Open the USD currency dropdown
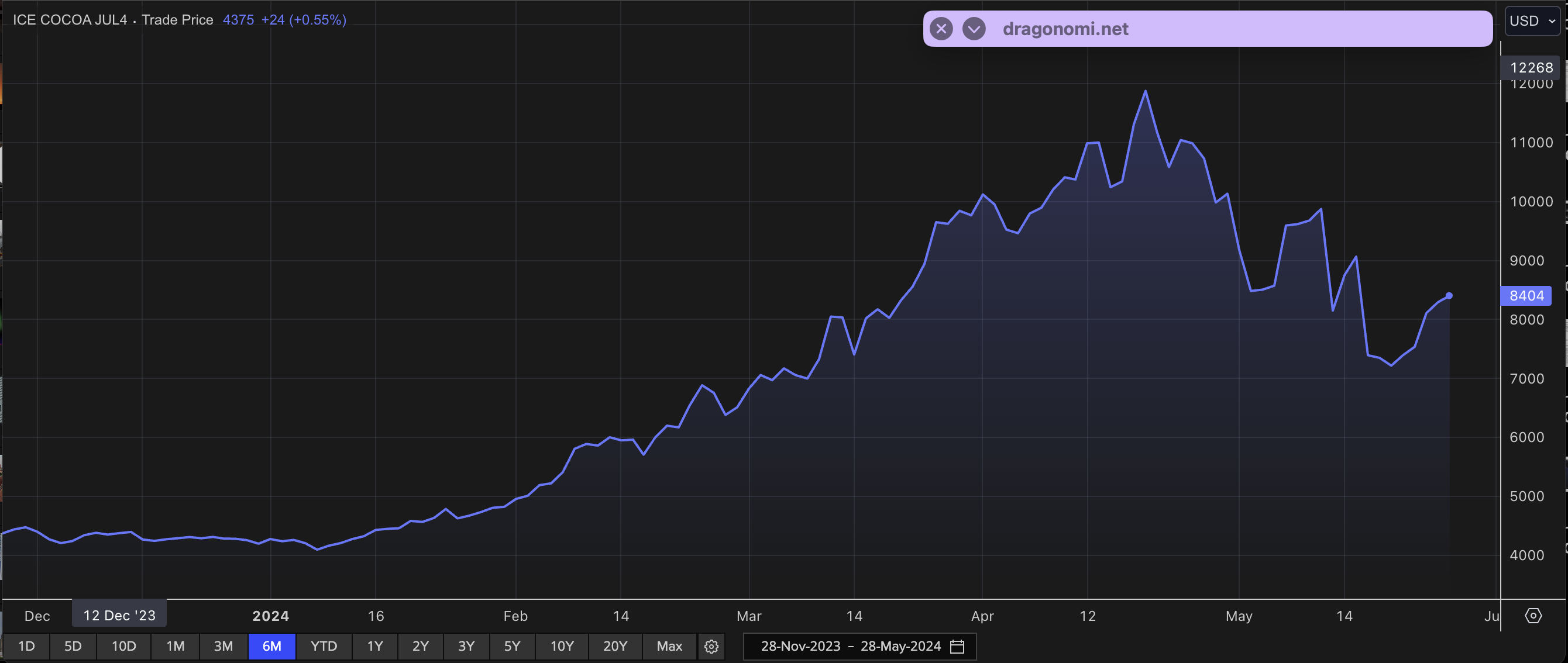This screenshot has height=663, width=1568. [1532, 20]
